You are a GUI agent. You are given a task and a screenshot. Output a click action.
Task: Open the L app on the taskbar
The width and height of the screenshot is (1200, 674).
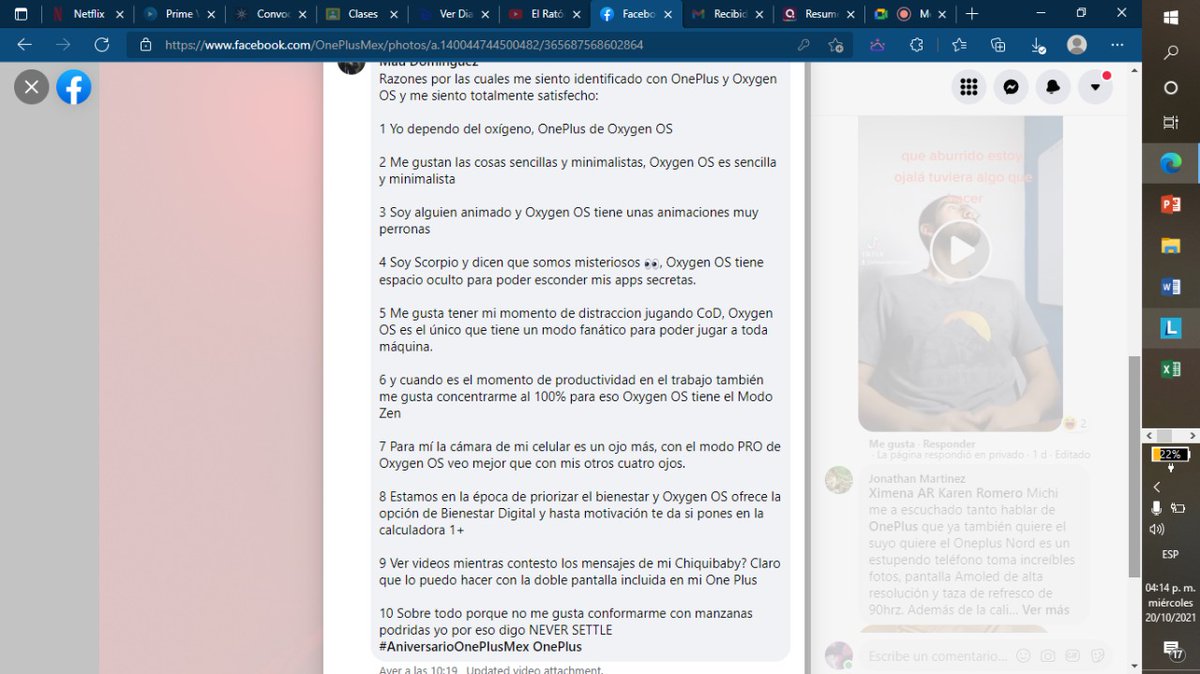tap(1171, 328)
